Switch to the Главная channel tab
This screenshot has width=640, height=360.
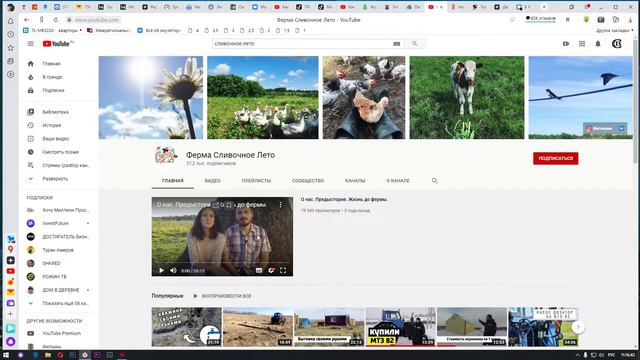(x=173, y=180)
